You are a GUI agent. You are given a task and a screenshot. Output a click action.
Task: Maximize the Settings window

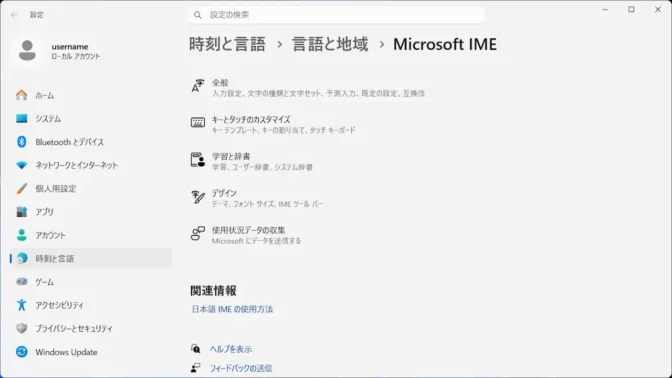631,9
